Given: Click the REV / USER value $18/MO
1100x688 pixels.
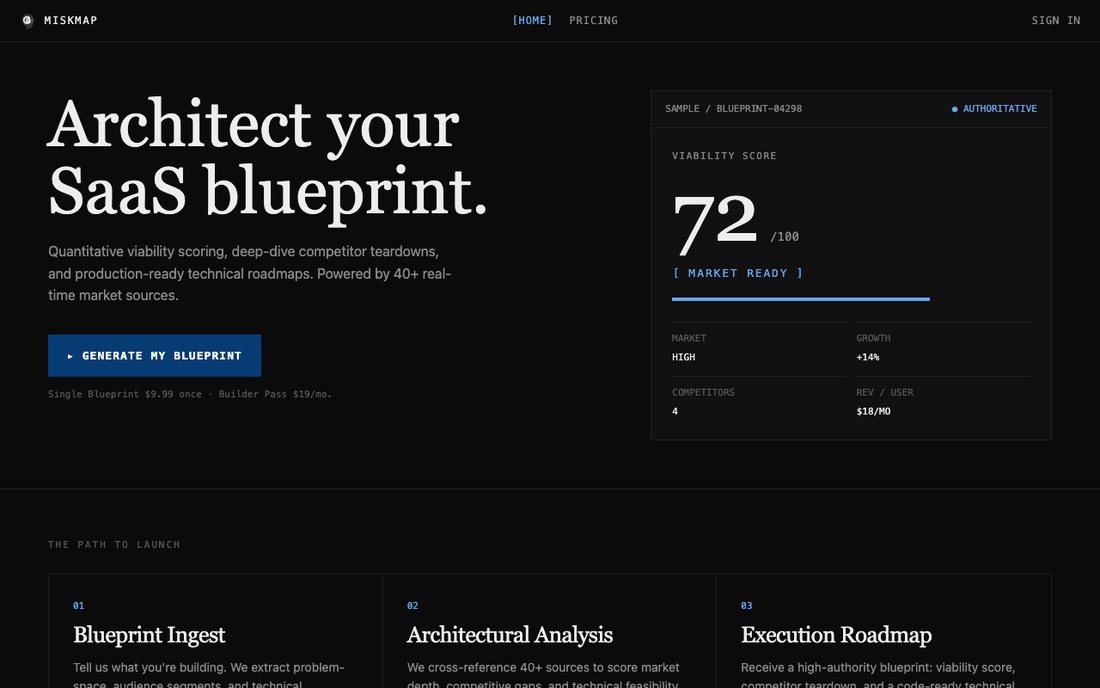Looking at the screenshot, I should click(x=873, y=412).
